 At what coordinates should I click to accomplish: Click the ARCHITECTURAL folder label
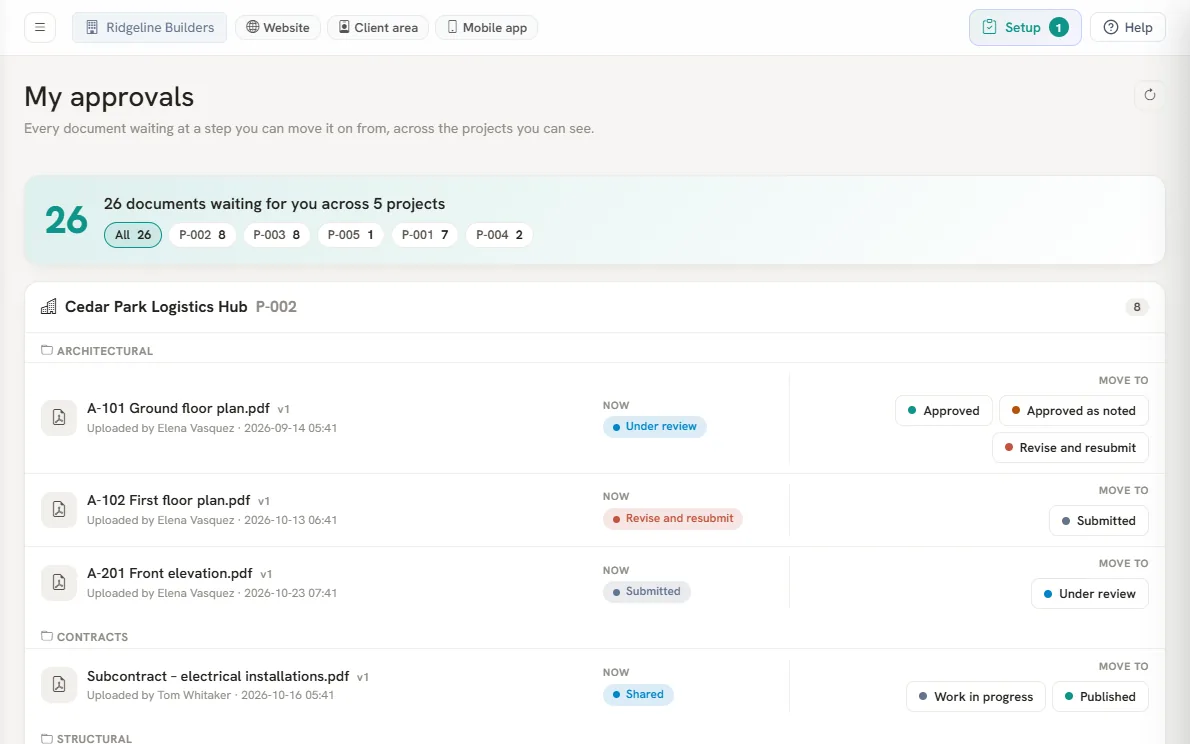105,351
